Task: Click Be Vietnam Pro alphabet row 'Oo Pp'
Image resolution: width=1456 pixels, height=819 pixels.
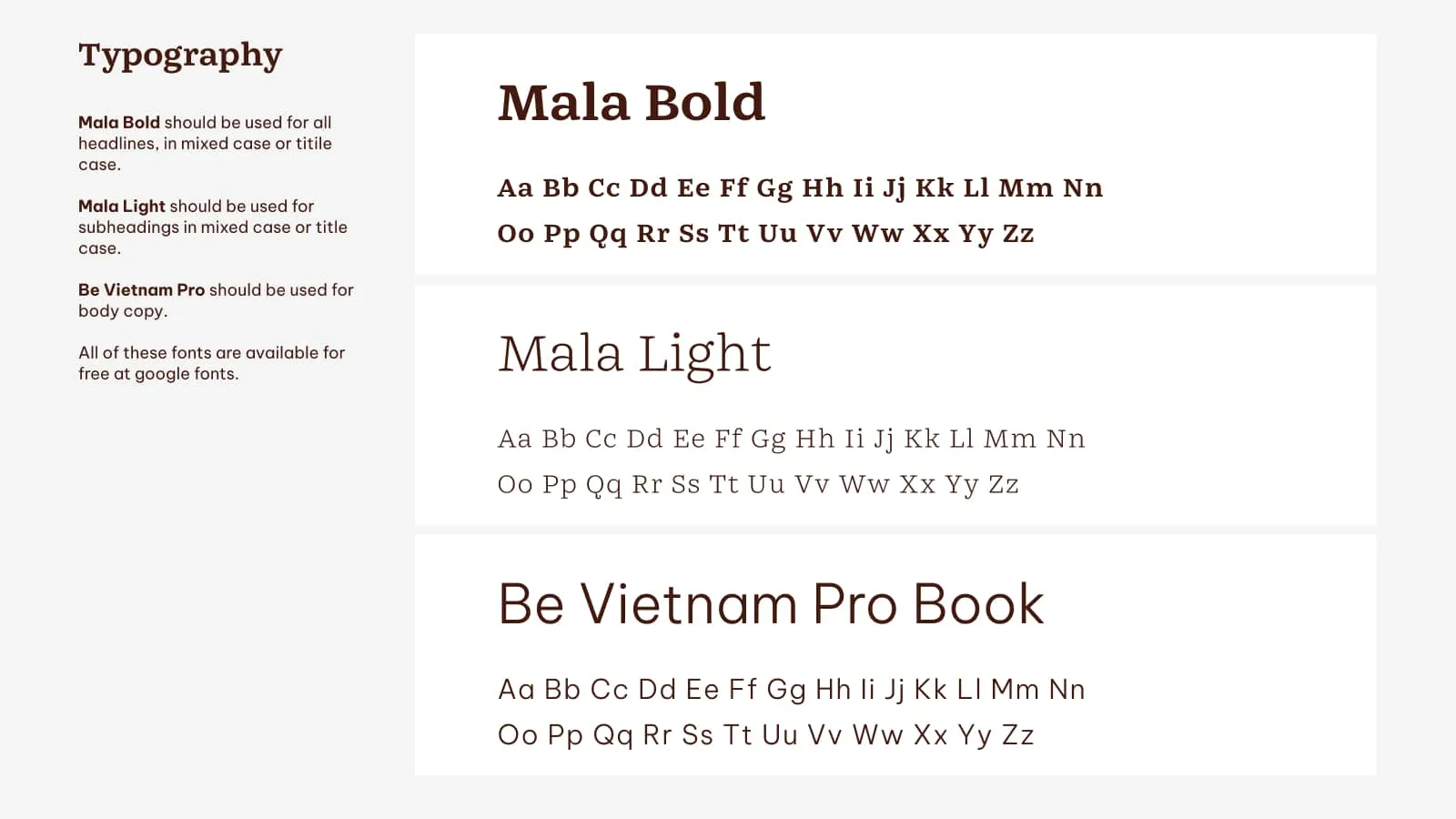Action: coord(765,735)
